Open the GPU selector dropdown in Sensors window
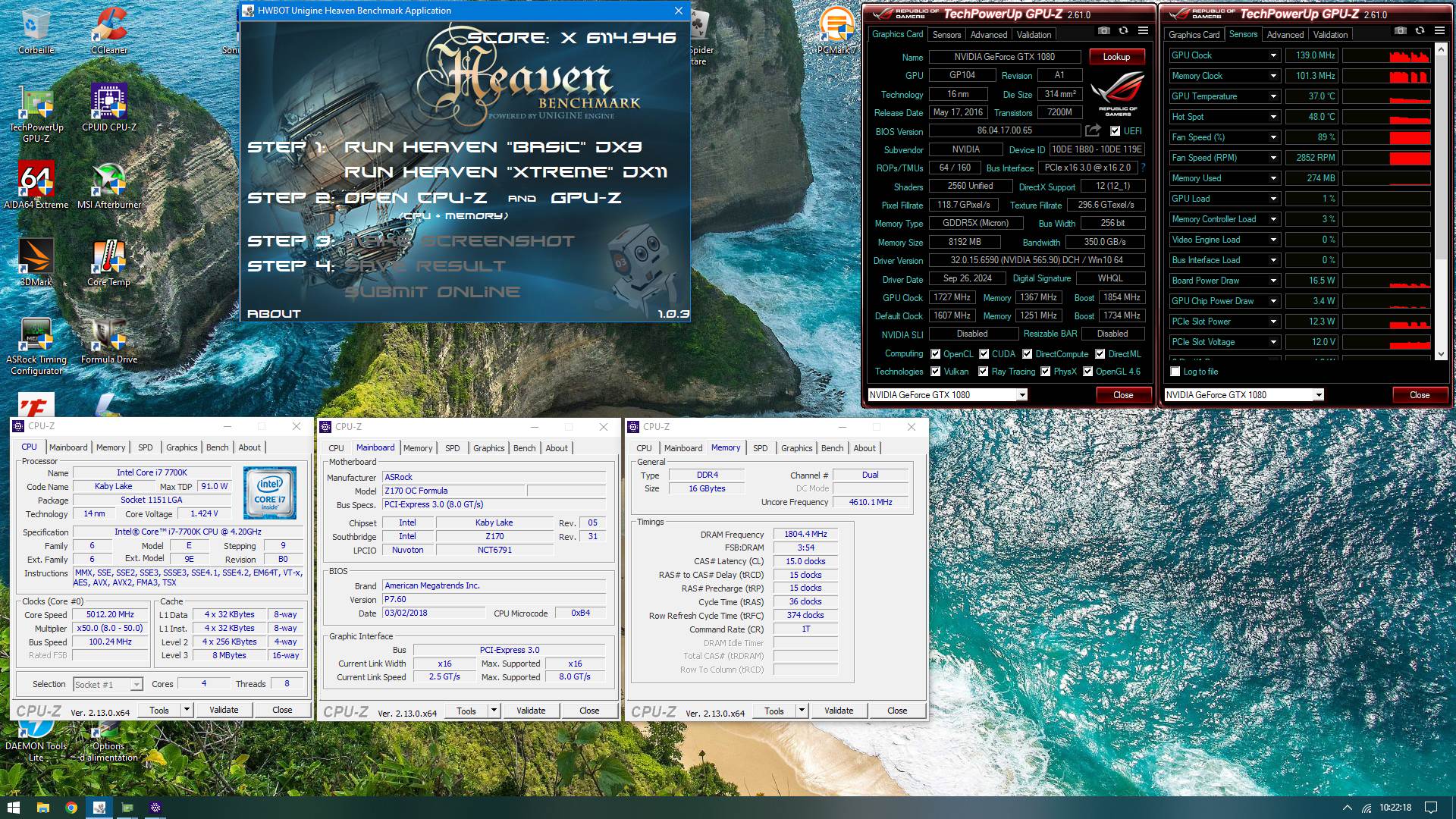The height and width of the screenshot is (819, 1456). point(1319,395)
